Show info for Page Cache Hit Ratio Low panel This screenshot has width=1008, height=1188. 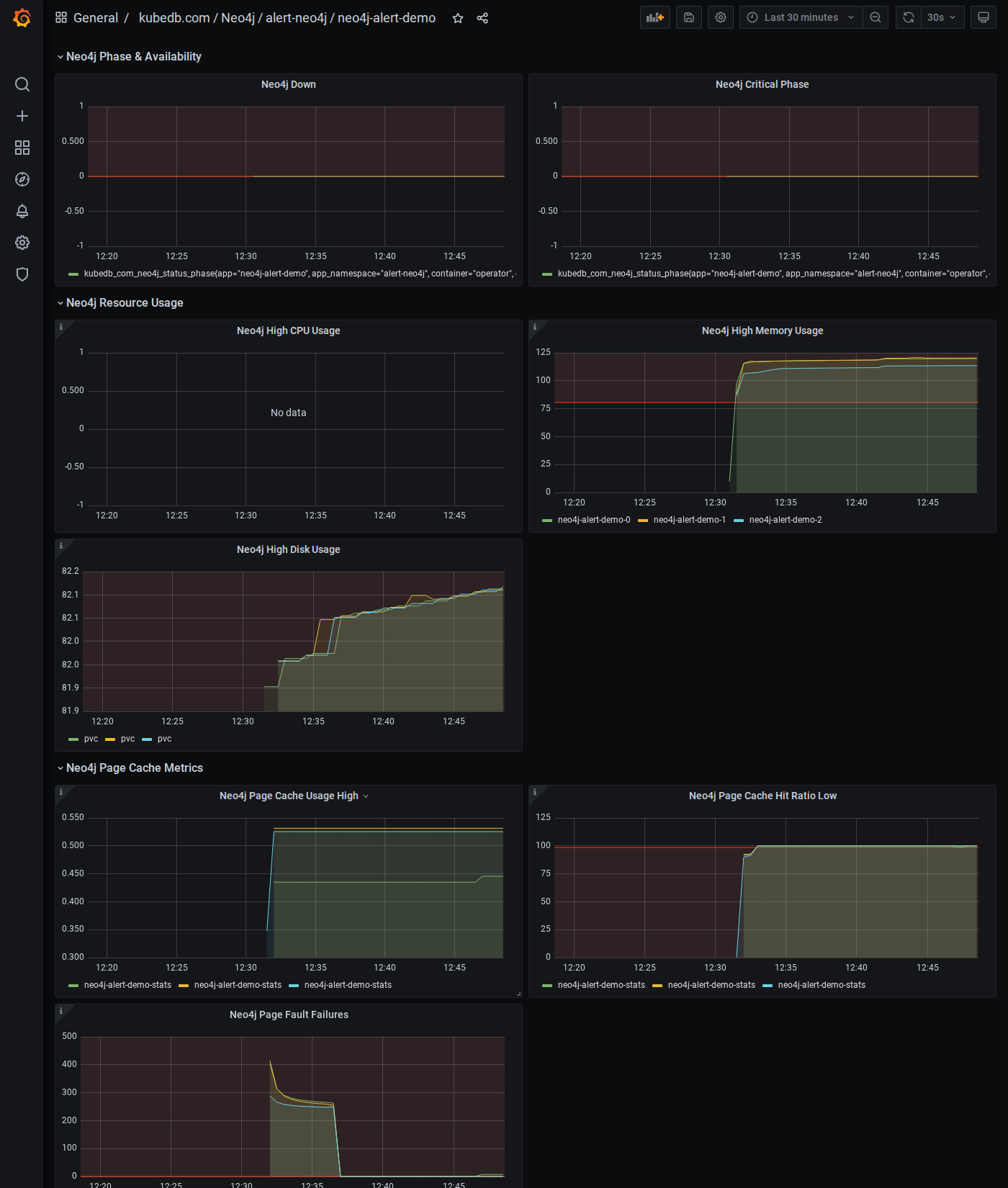[535, 792]
